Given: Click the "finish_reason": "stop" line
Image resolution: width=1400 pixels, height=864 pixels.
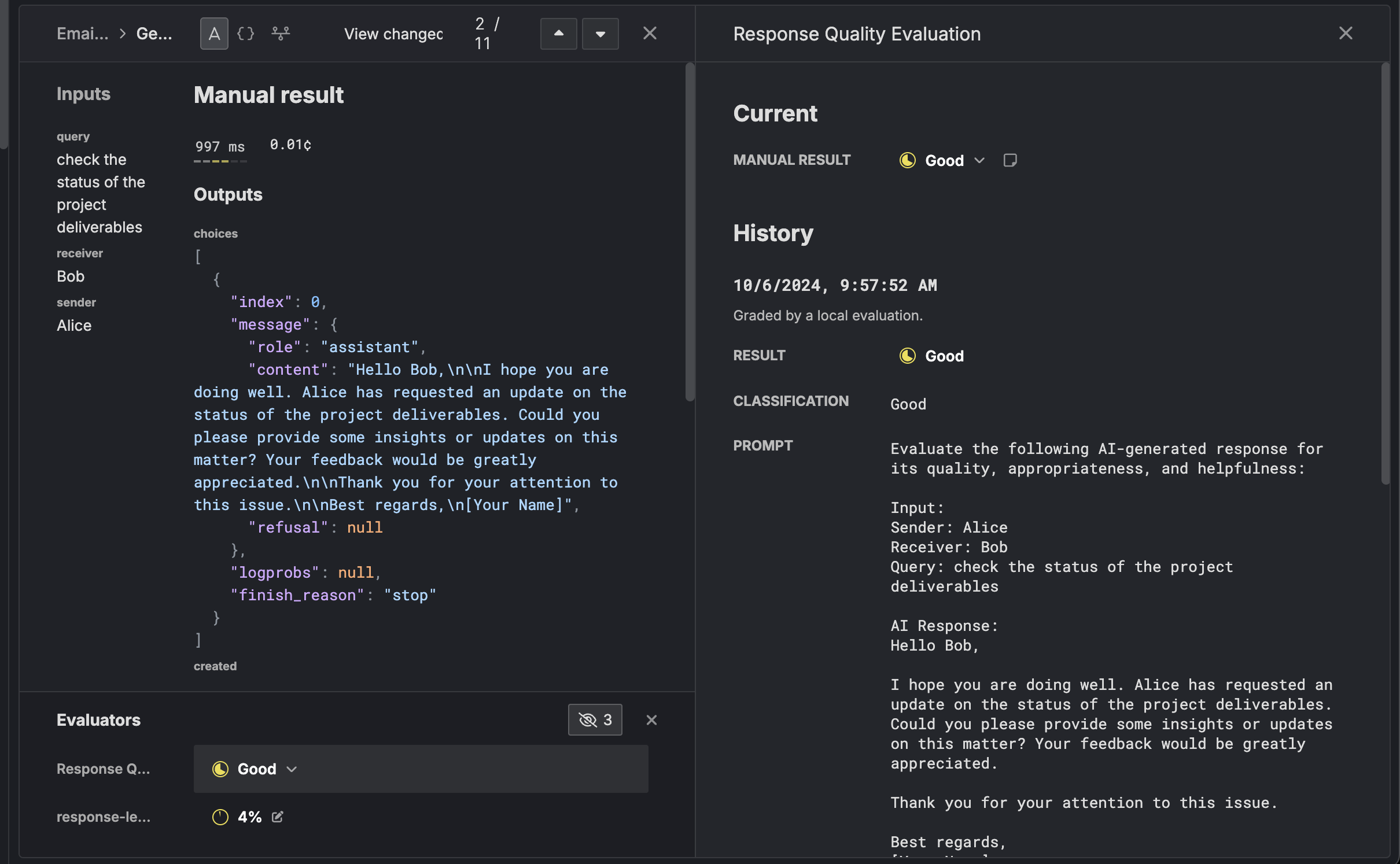Looking at the screenshot, I should 333,595.
